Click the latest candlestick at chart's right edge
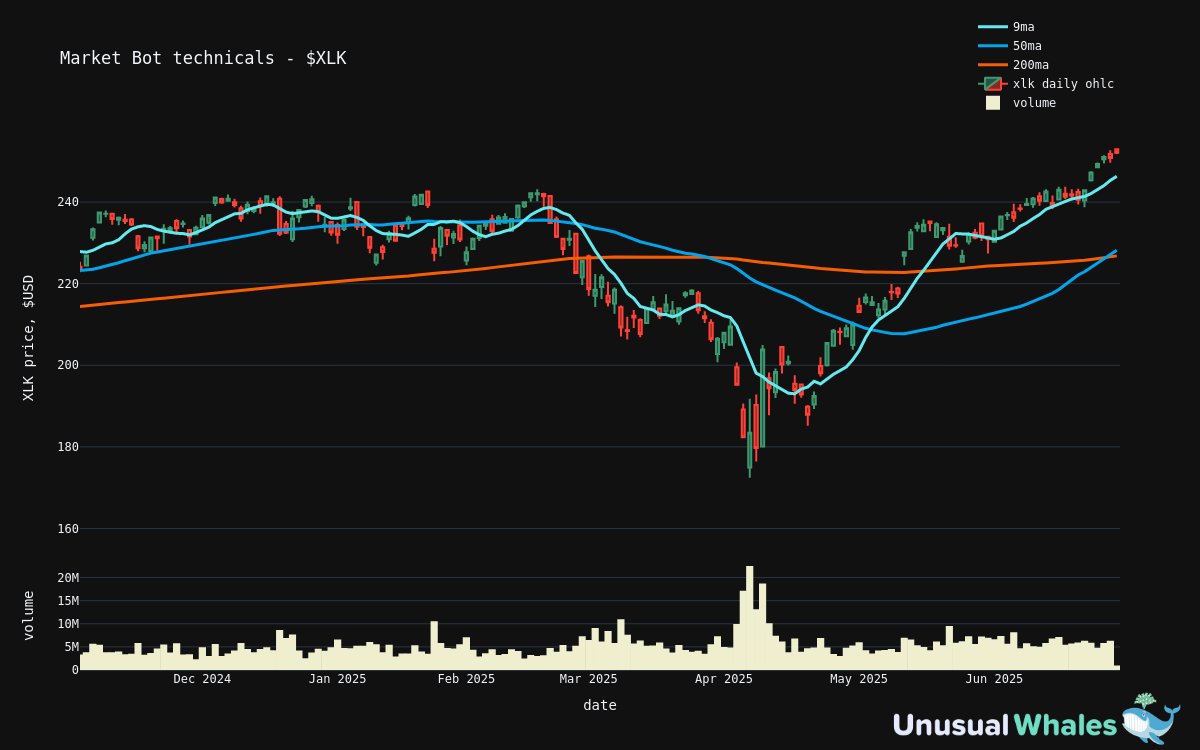1200x750 pixels. click(1116, 151)
